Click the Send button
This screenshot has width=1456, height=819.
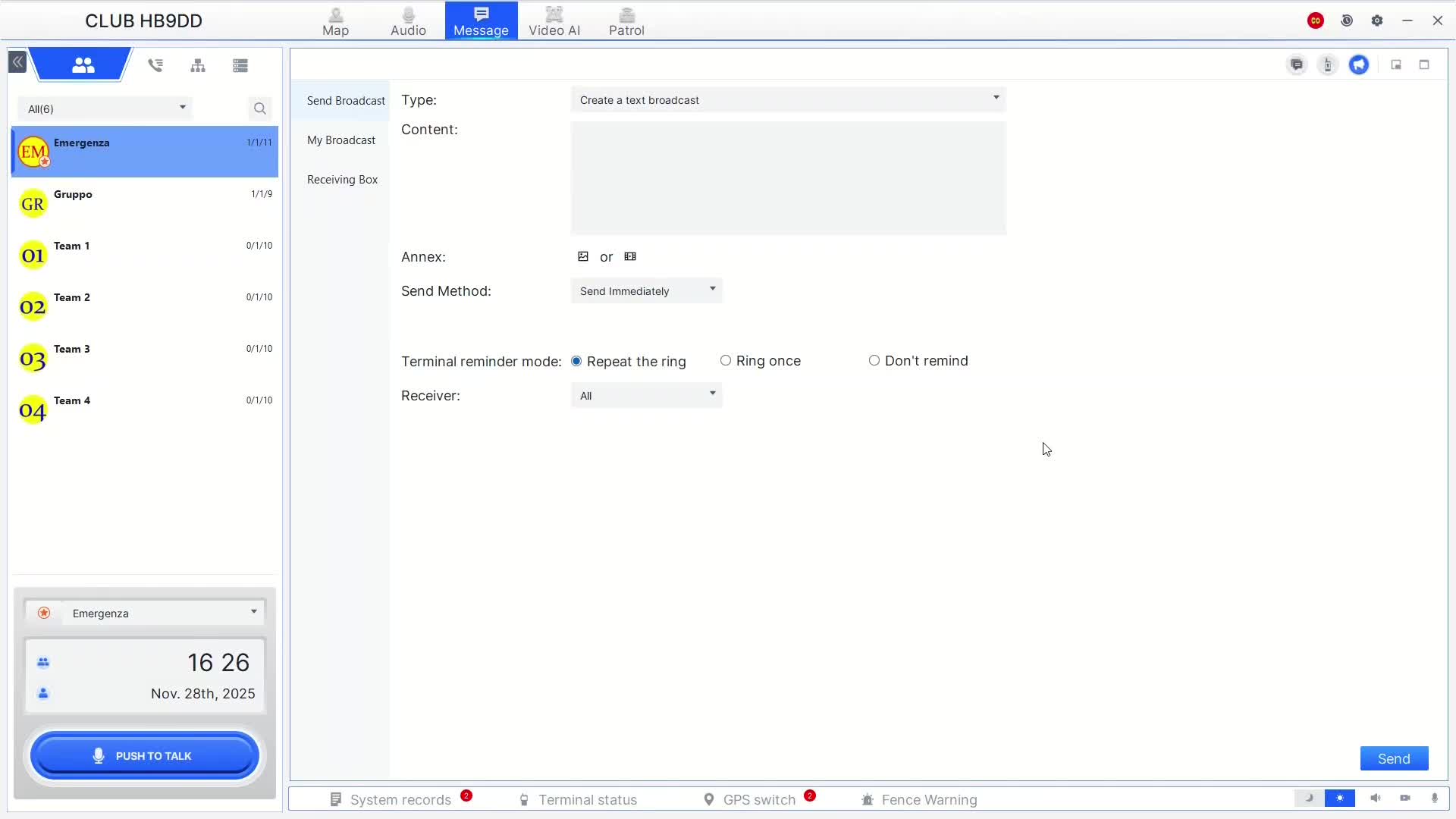click(1394, 758)
